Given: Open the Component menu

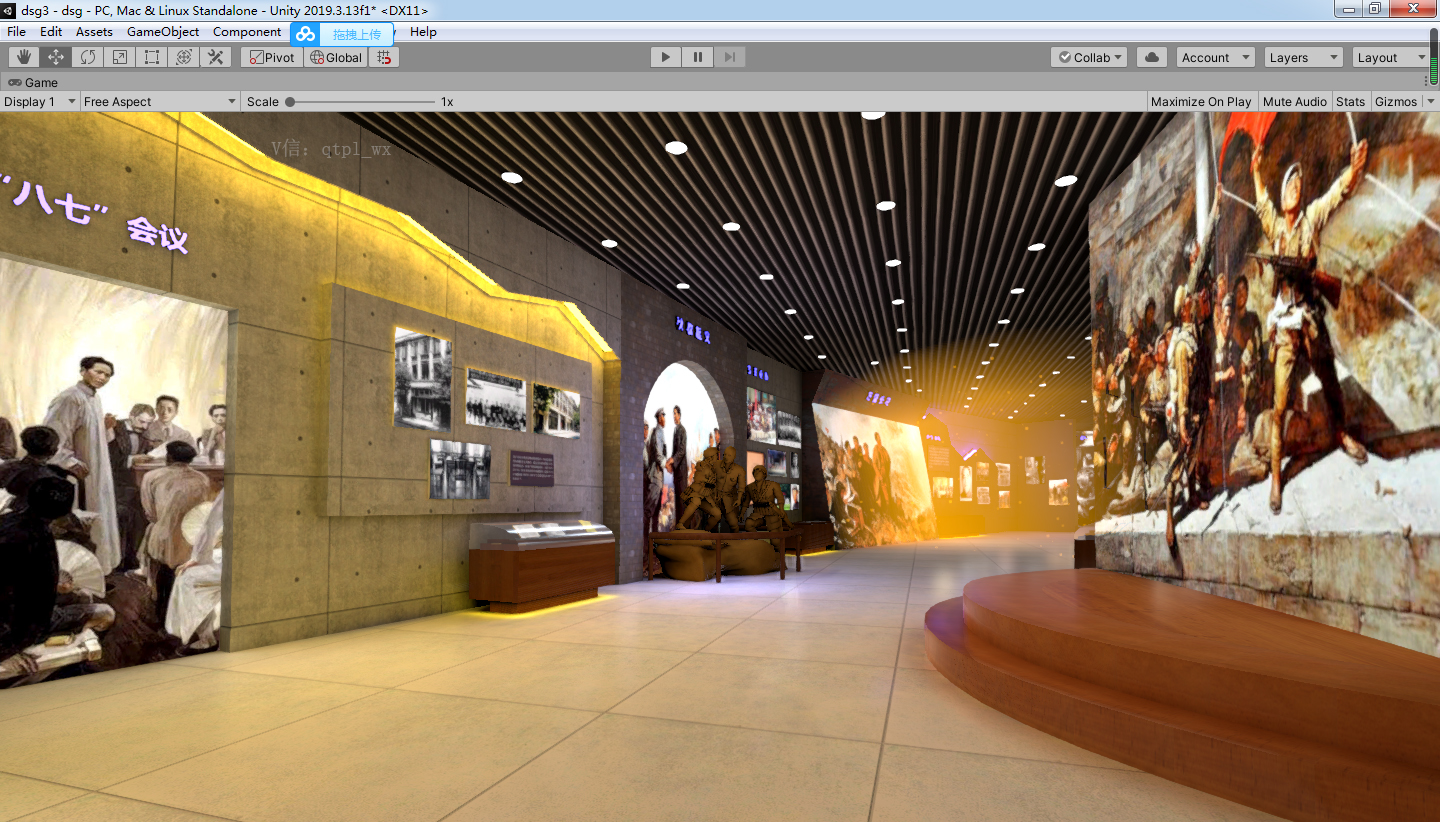Looking at the screenshot, I should 247,32.
